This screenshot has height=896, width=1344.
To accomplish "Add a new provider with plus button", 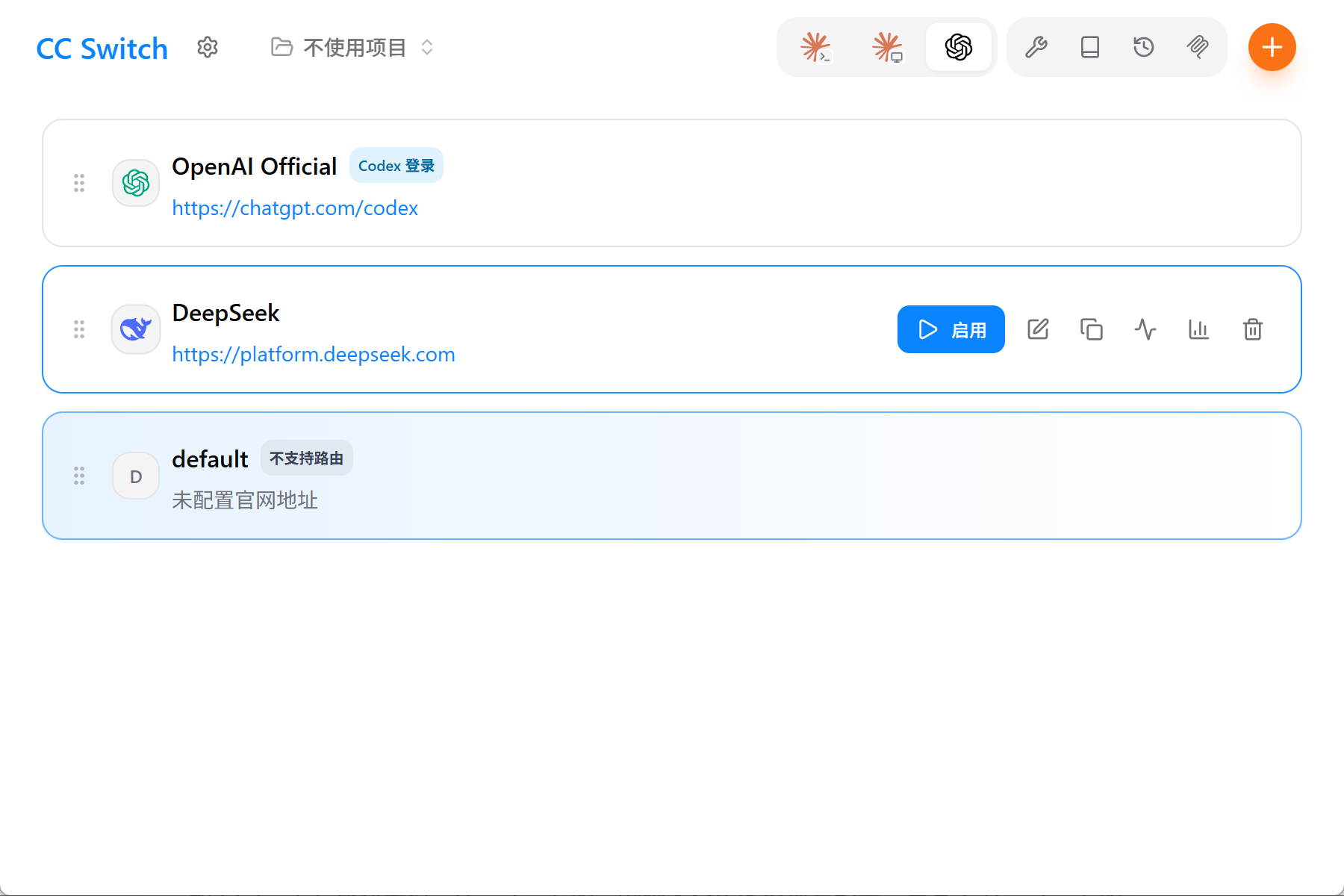I will tap(1272, 47).
